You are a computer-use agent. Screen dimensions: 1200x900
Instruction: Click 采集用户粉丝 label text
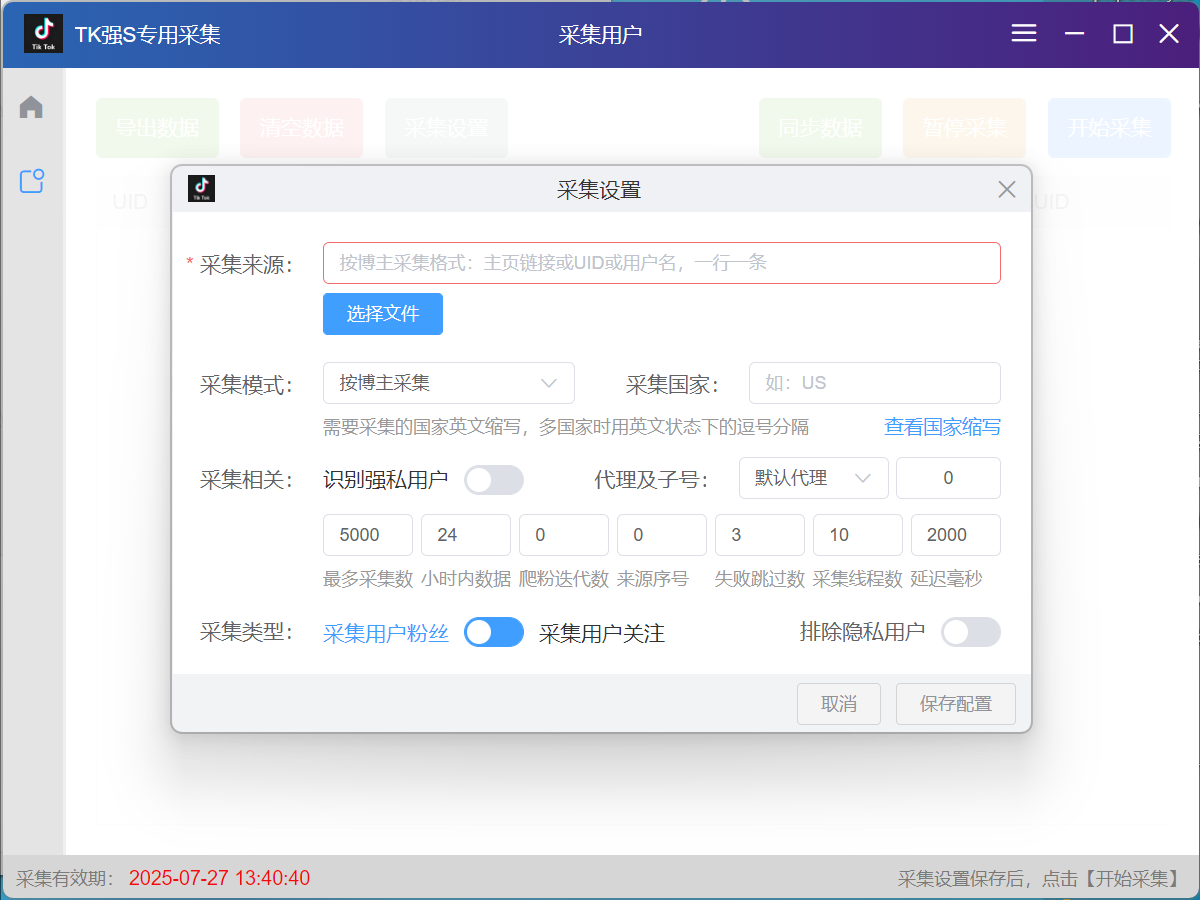pos(386,633)
